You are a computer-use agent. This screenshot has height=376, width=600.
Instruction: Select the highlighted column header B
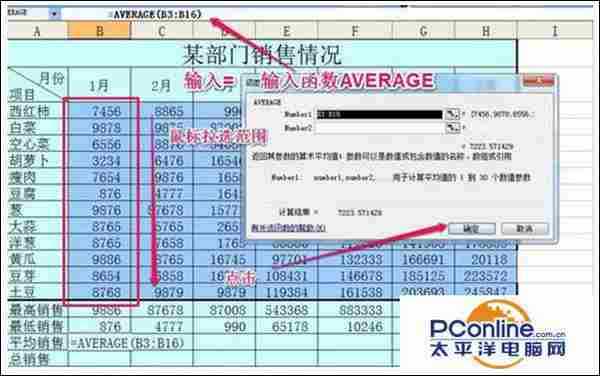[x=99, y=31]
